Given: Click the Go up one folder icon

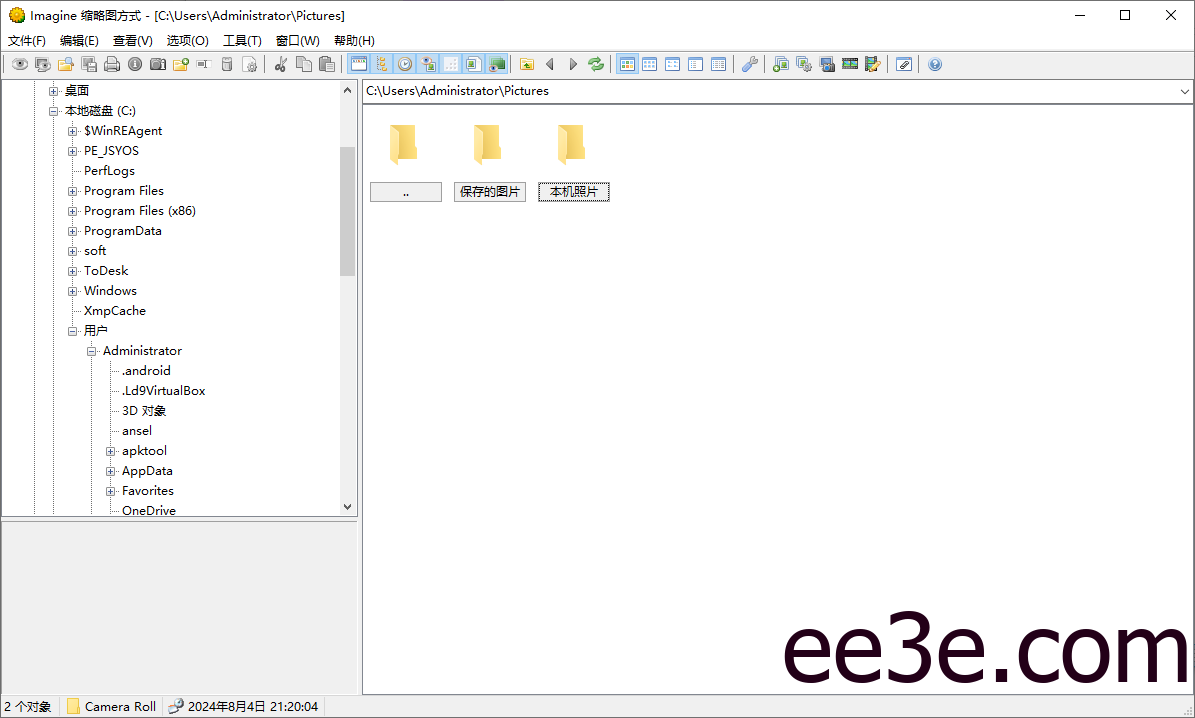Looking at the screenshot, I should (x=527, y=65).
